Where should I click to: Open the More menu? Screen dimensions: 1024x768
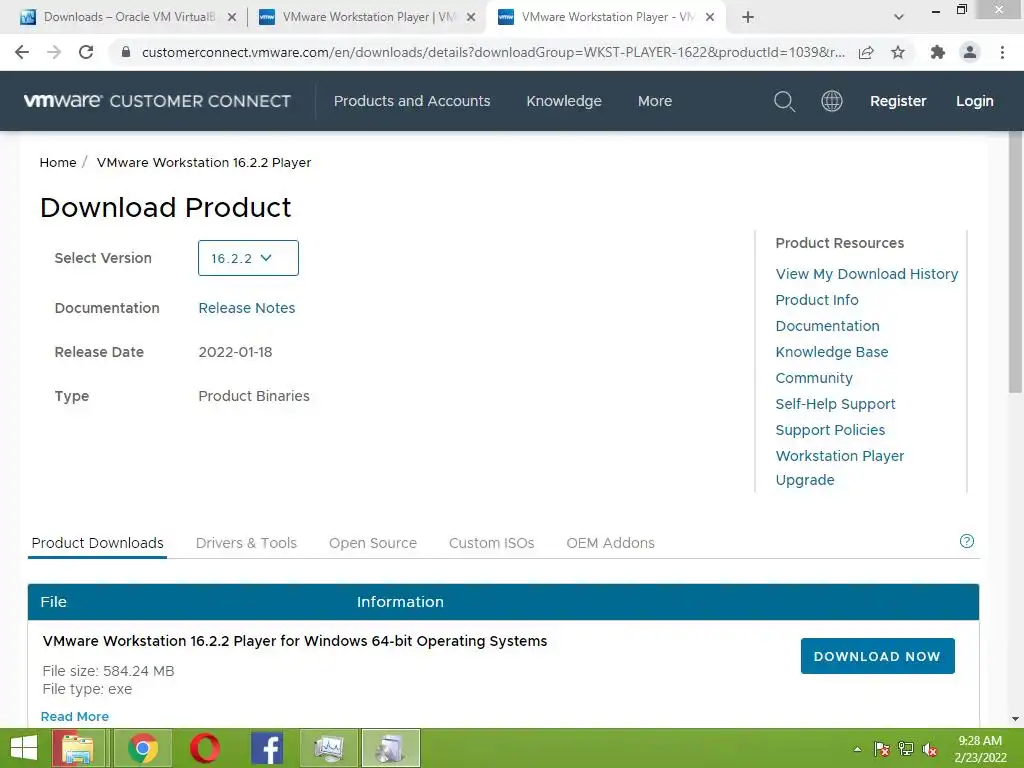coord(655,101)
